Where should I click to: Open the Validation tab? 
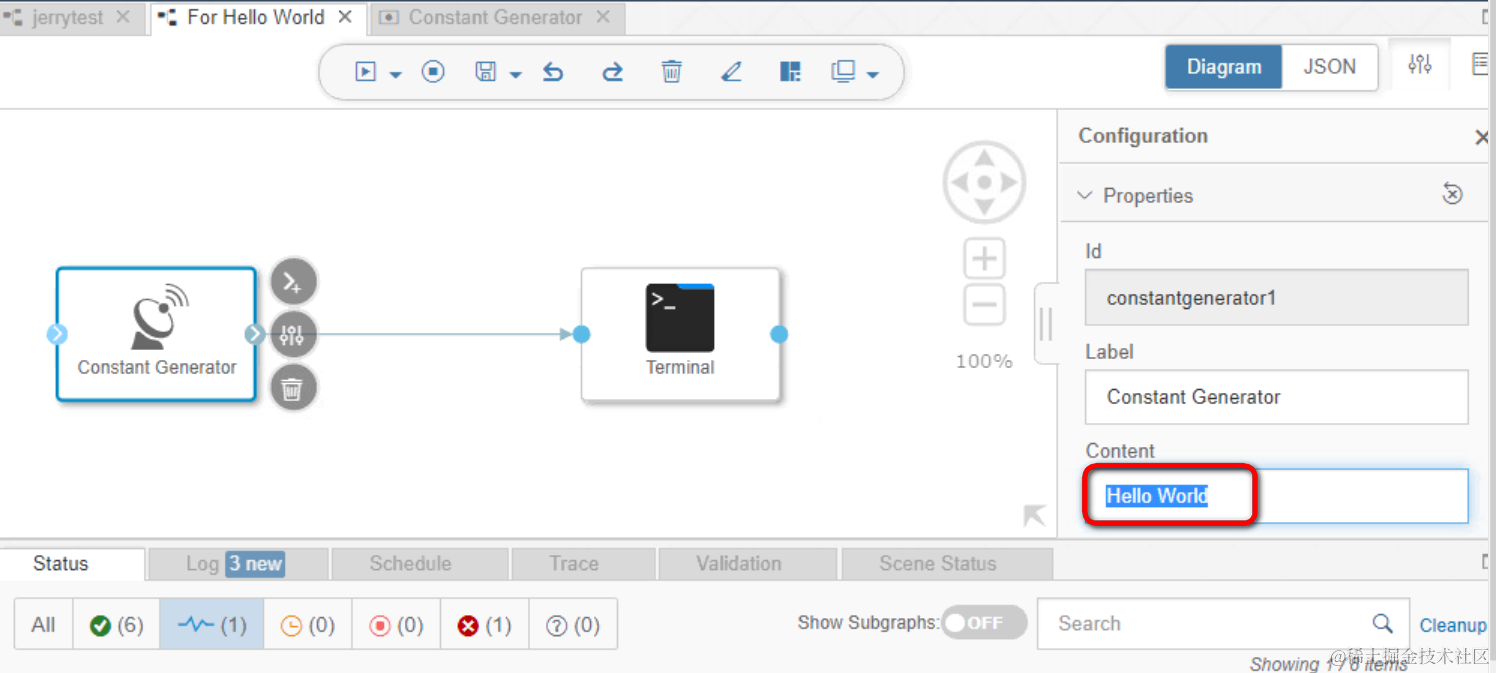click(x=748, y=564)
